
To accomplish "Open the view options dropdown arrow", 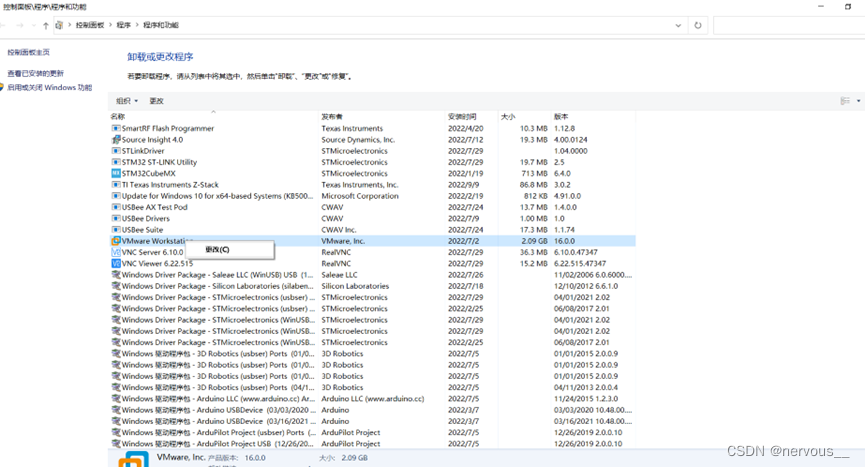I will point(858,101).
